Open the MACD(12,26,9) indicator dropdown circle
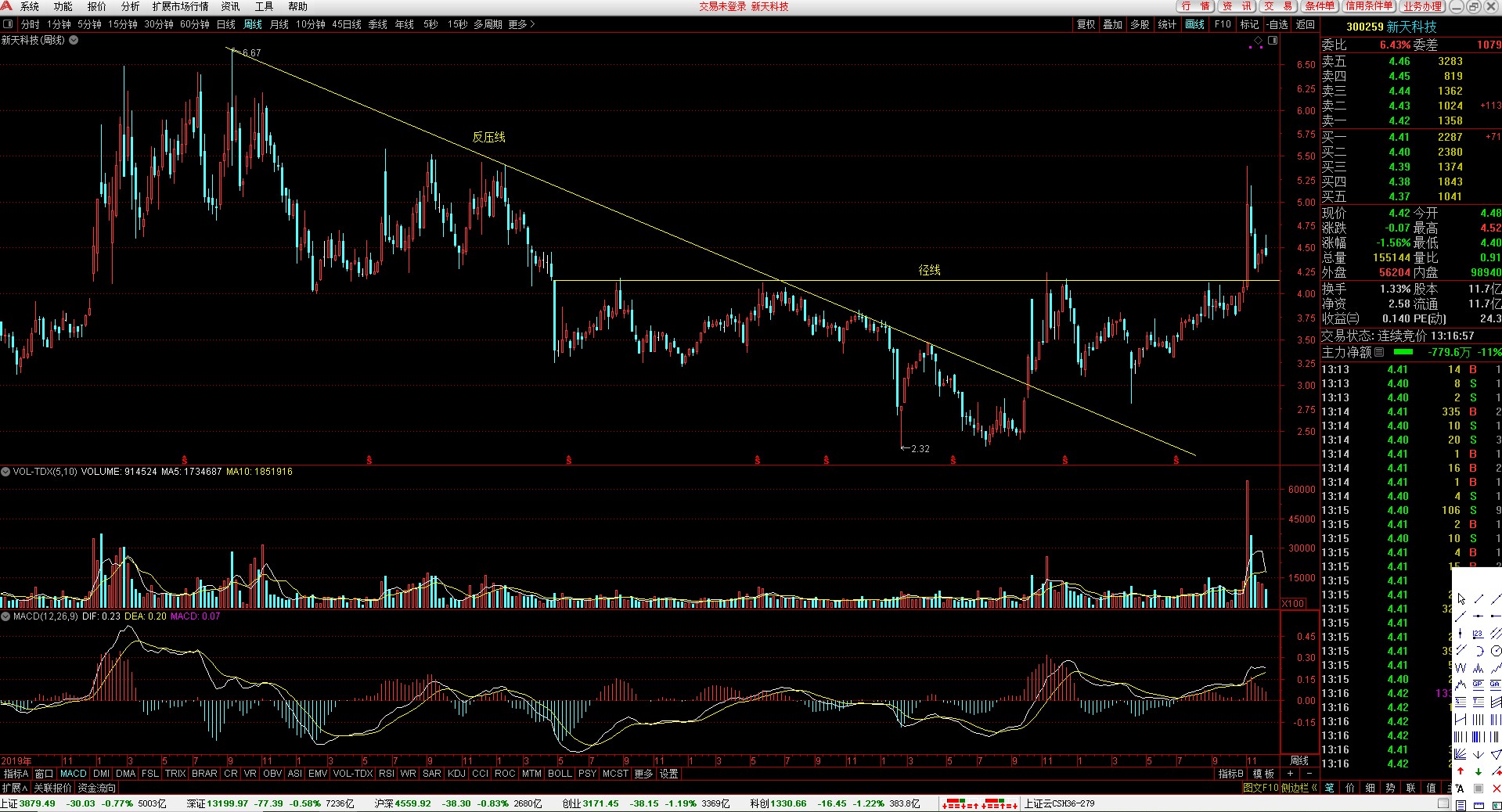This screenshot has height=812, width=1502. (x=5, y=616)
